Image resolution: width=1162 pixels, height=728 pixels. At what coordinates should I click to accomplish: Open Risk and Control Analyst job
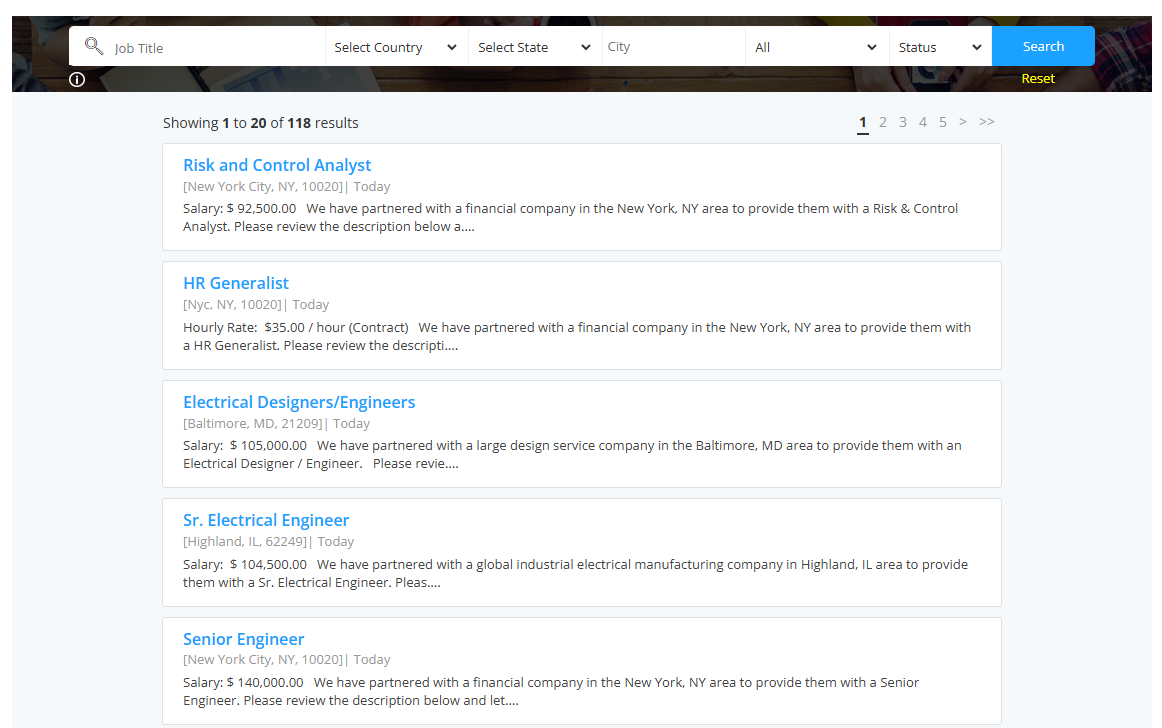pyautogui.click(x=277, y=165)
